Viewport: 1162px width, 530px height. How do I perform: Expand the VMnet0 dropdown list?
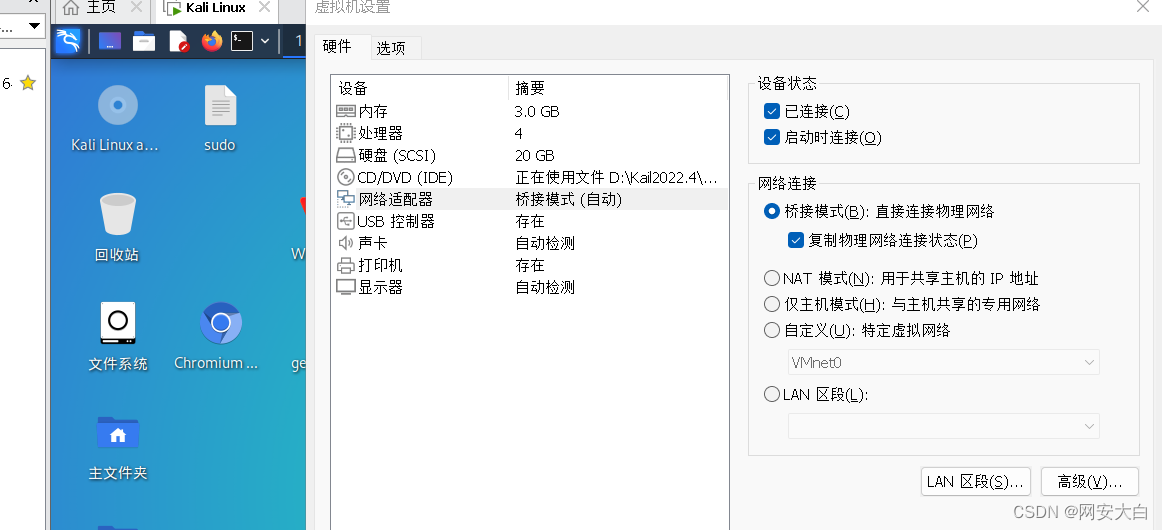click(943, 362)
